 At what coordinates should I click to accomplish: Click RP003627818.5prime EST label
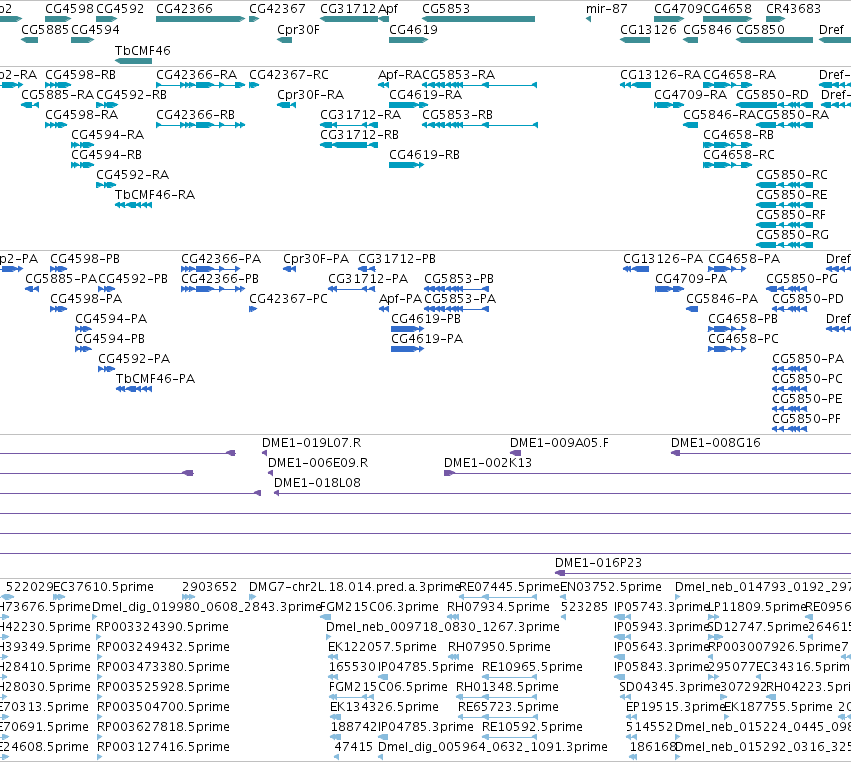[x=163, y=727]
